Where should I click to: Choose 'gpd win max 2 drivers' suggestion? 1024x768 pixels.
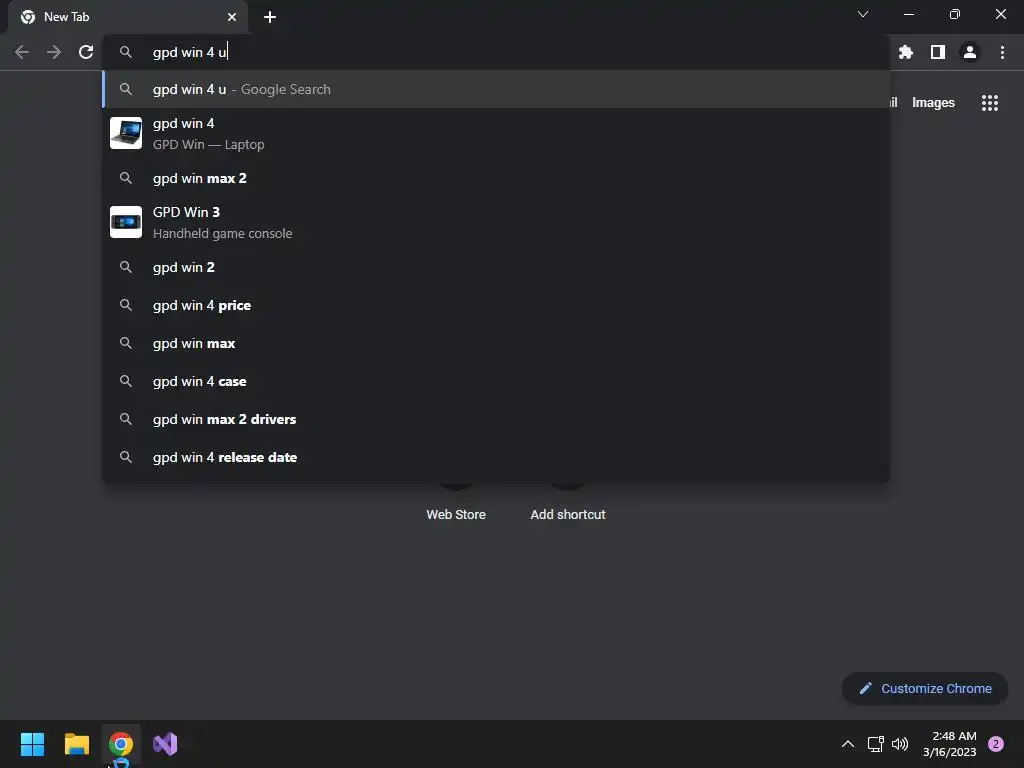click(496, 419)
